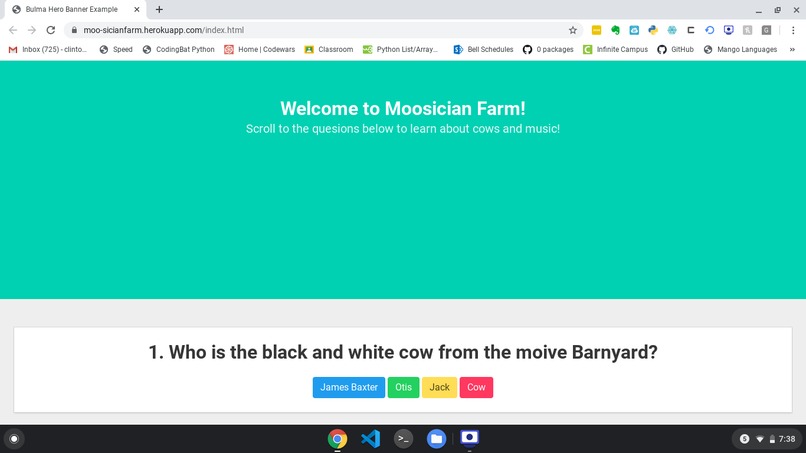Viewport: 806px width, 453px height.
Task: Close the Bulma Hero Banner Example tab
Action: (137, 9)
